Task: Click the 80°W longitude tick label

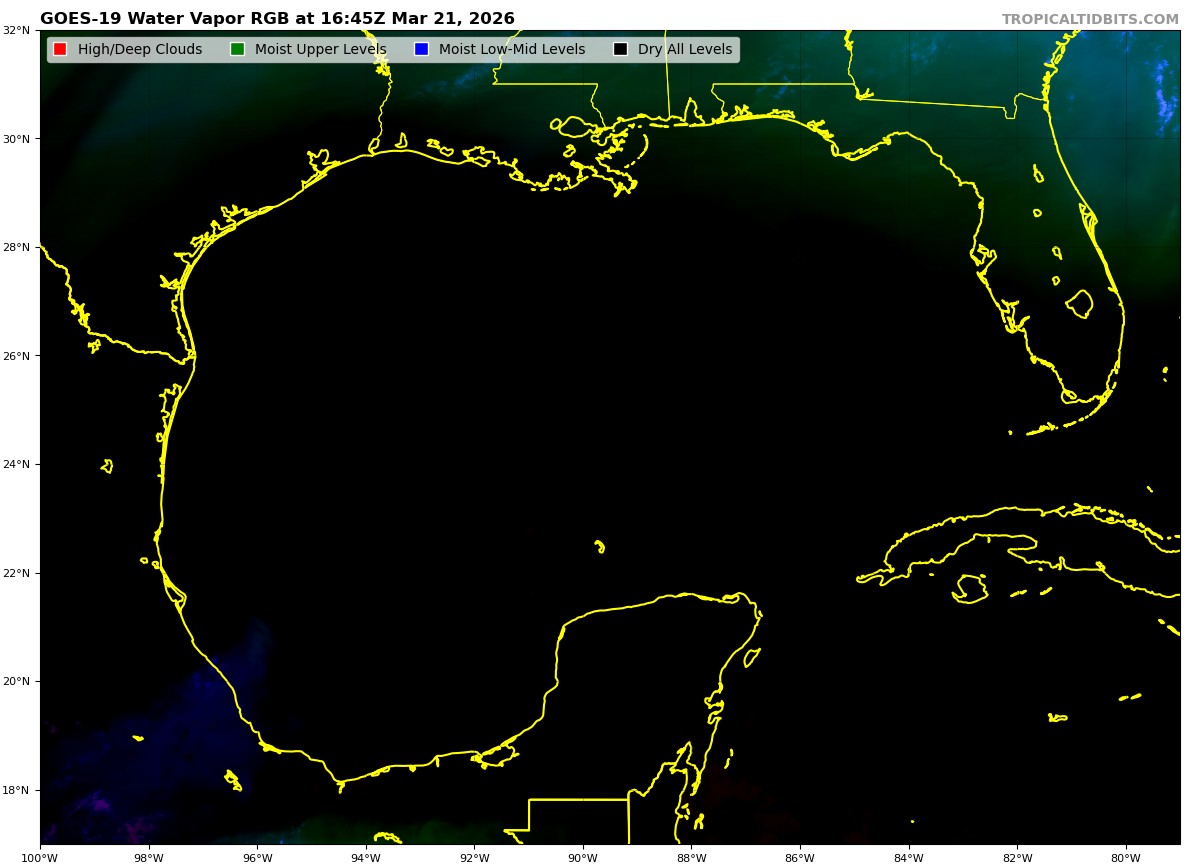Action: tap(1126, 857)
